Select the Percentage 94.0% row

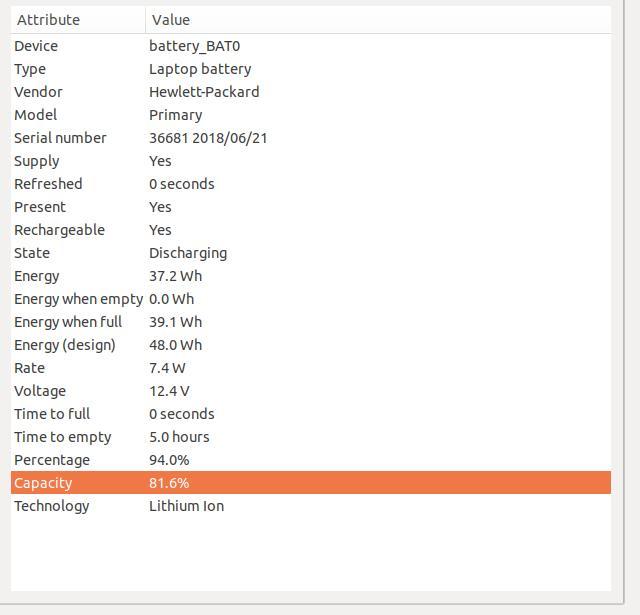(311, 460)
